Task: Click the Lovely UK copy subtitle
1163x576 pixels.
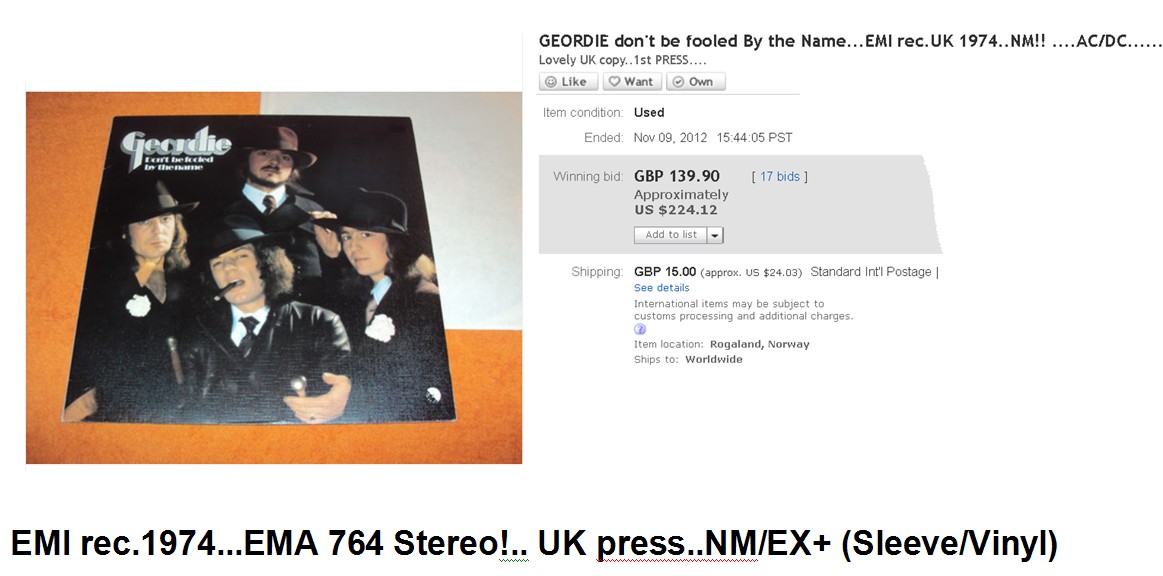Action: coord(622,60)
